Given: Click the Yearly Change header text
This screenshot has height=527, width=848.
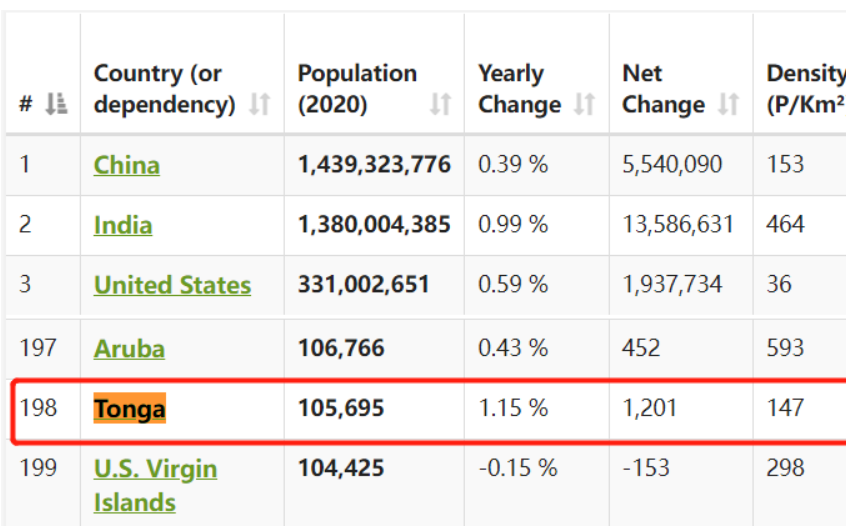Looking at the screenshot, I should (x=519, y=88).
